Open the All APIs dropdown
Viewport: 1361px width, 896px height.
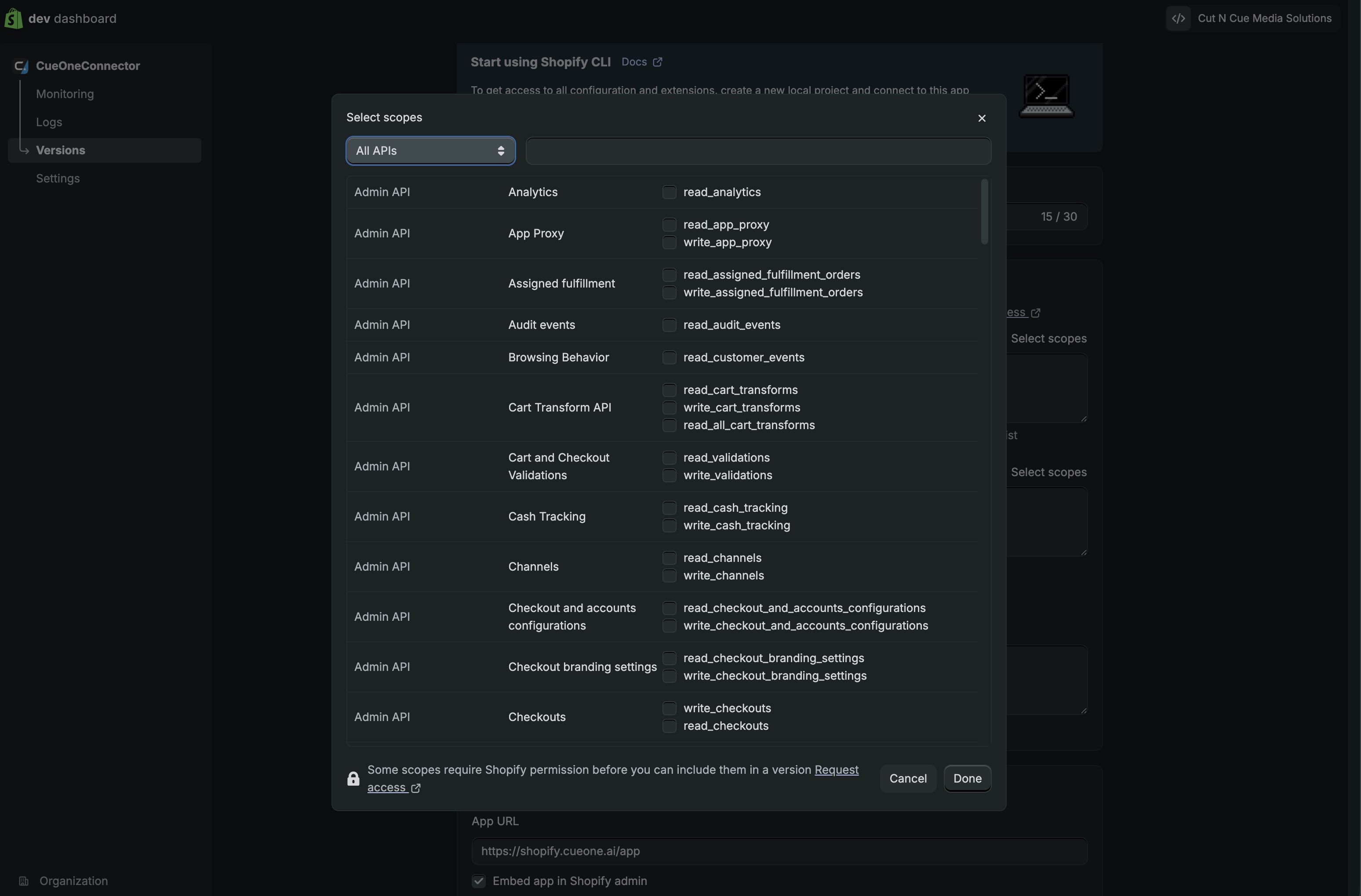(431, 151)
